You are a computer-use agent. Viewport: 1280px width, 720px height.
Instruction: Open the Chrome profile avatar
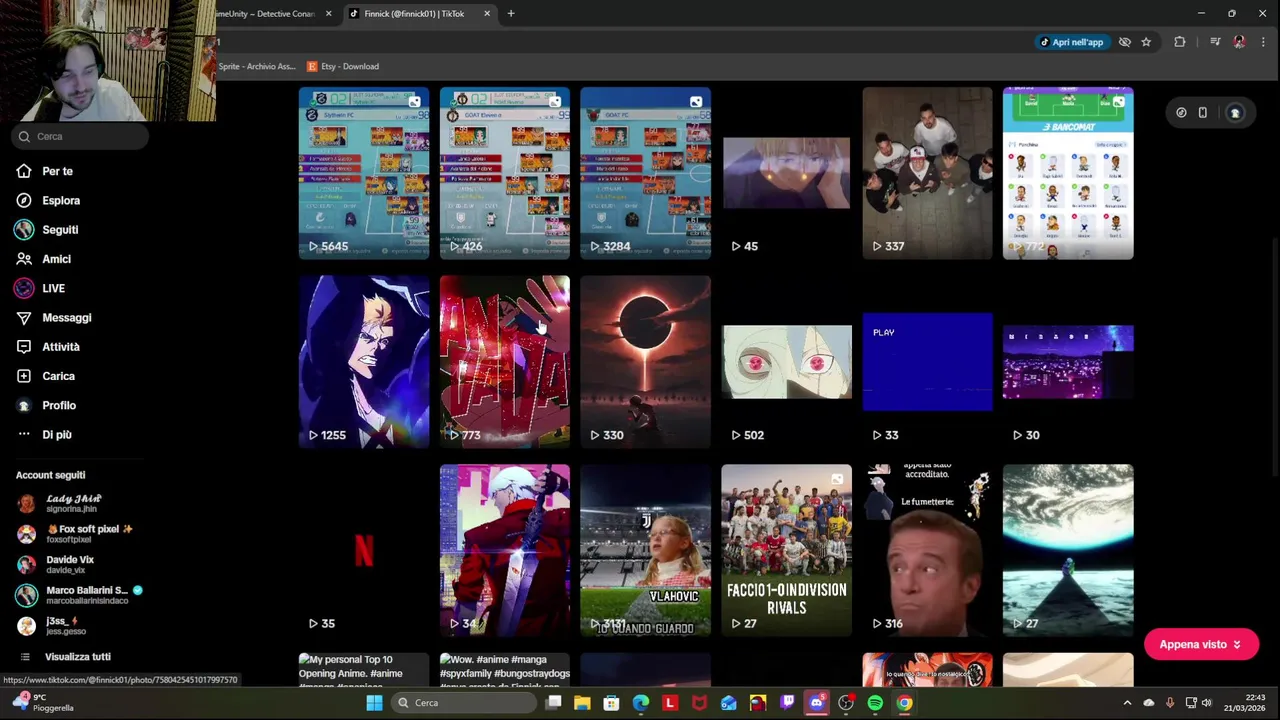1240,42
